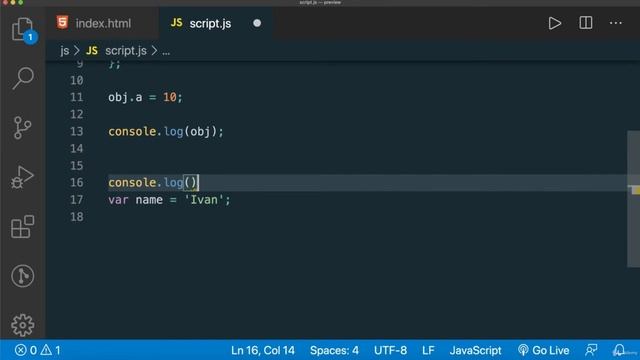This screenshot has height=360, width=640.
Task: Click the JS icon on script.js tab
Action: point(176,23)
